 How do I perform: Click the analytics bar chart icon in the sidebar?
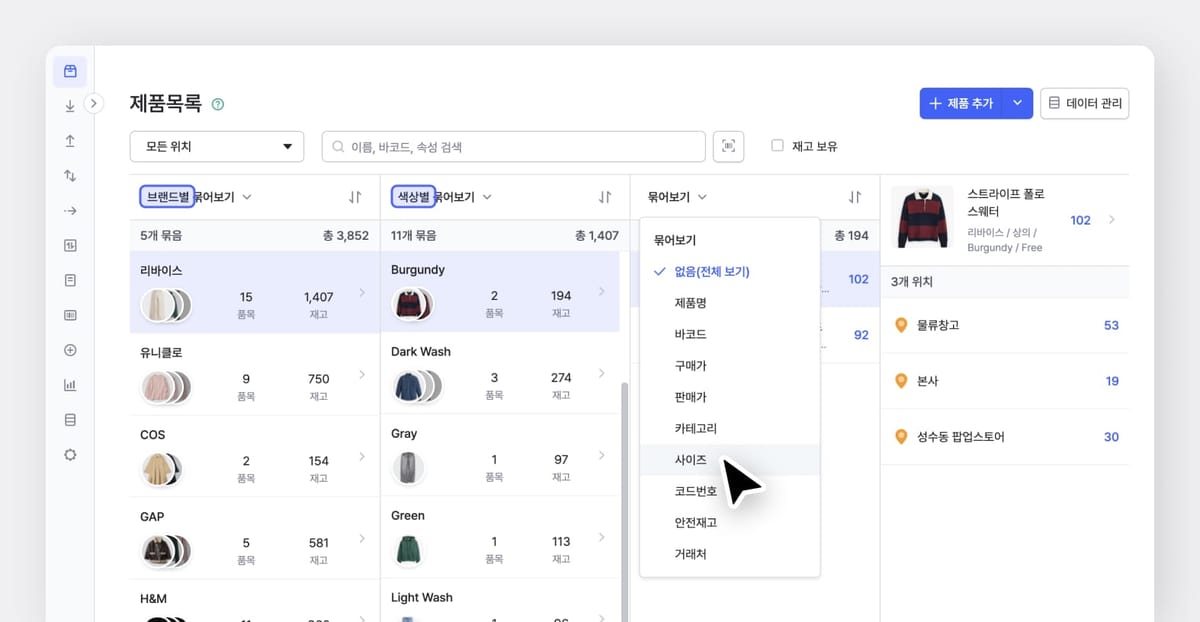tap(70, 384)
